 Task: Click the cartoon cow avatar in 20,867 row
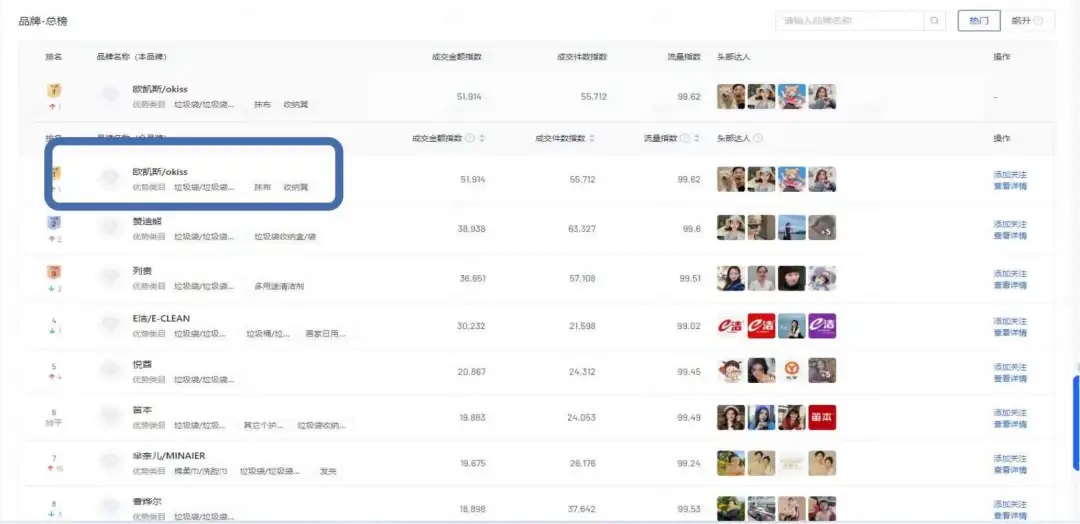coord(731,371)
